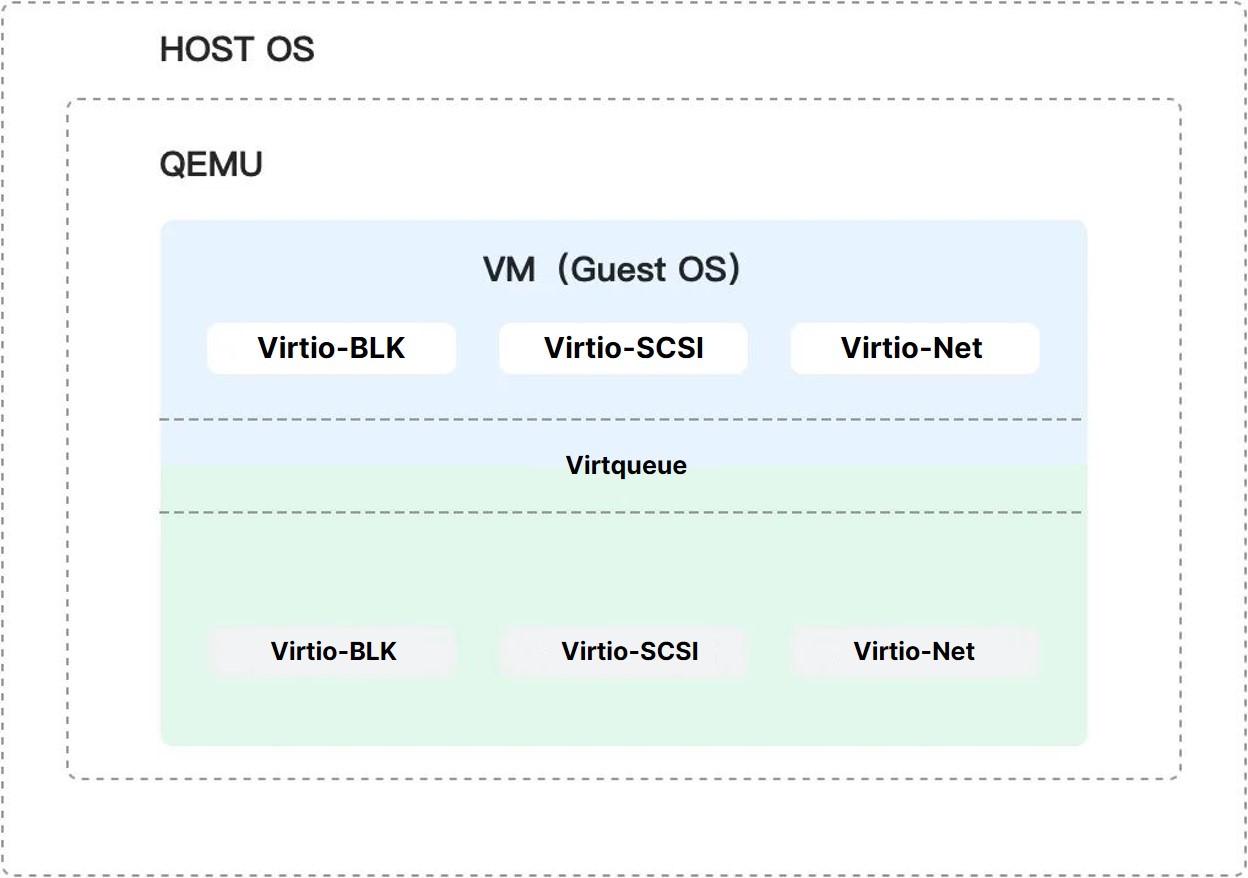Click white space below the QEMU box
The height and width of the screenshot is (878, 1248).
coord(624,827)
